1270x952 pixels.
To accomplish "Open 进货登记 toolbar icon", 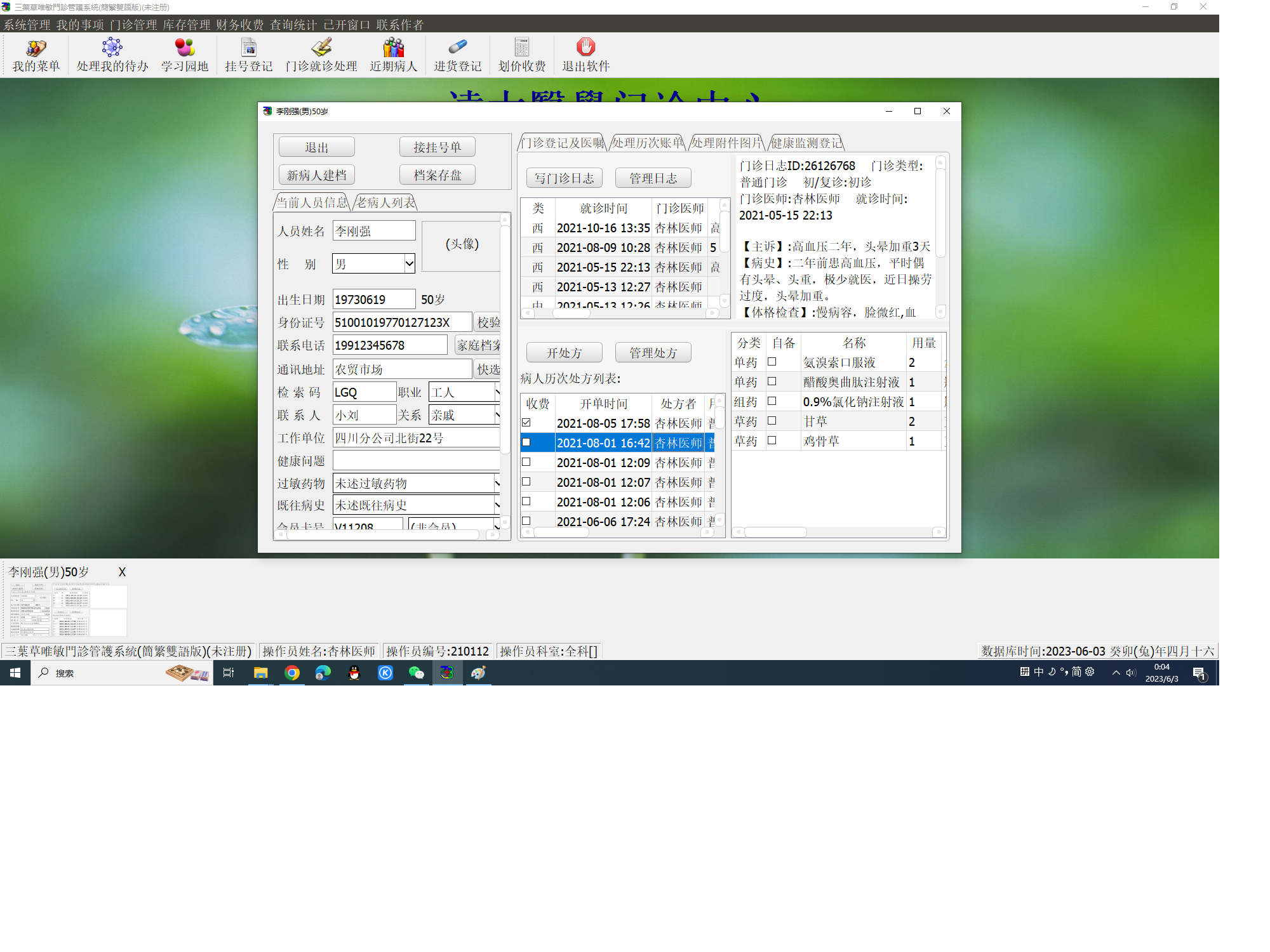I will (458, 55).
